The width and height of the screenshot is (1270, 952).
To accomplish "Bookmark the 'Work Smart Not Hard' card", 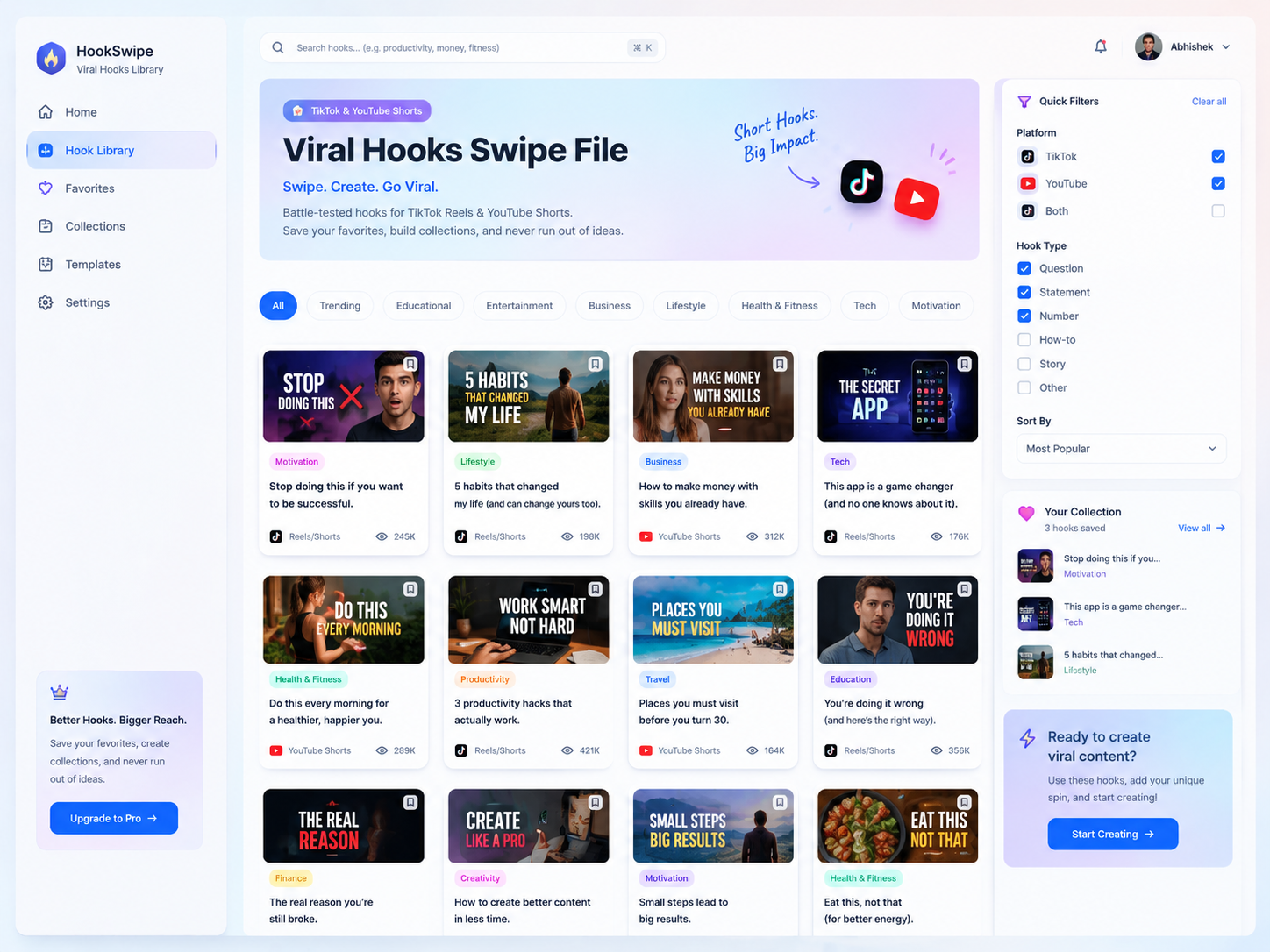I will tap(596, 589).
